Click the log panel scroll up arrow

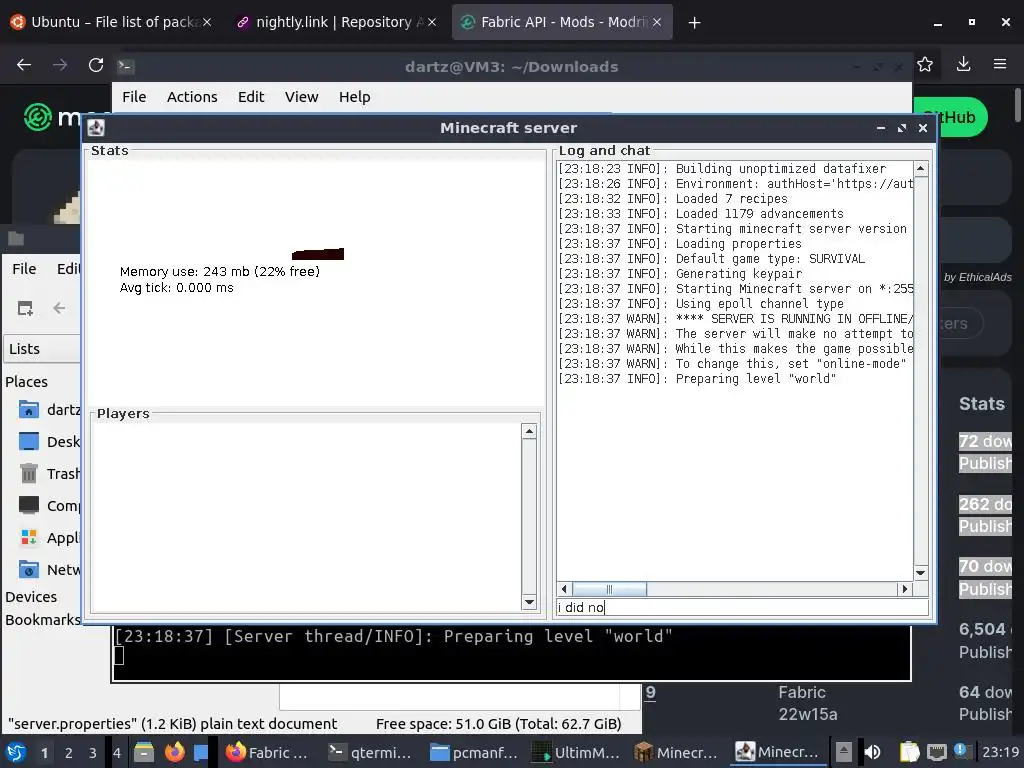(921, 168)
